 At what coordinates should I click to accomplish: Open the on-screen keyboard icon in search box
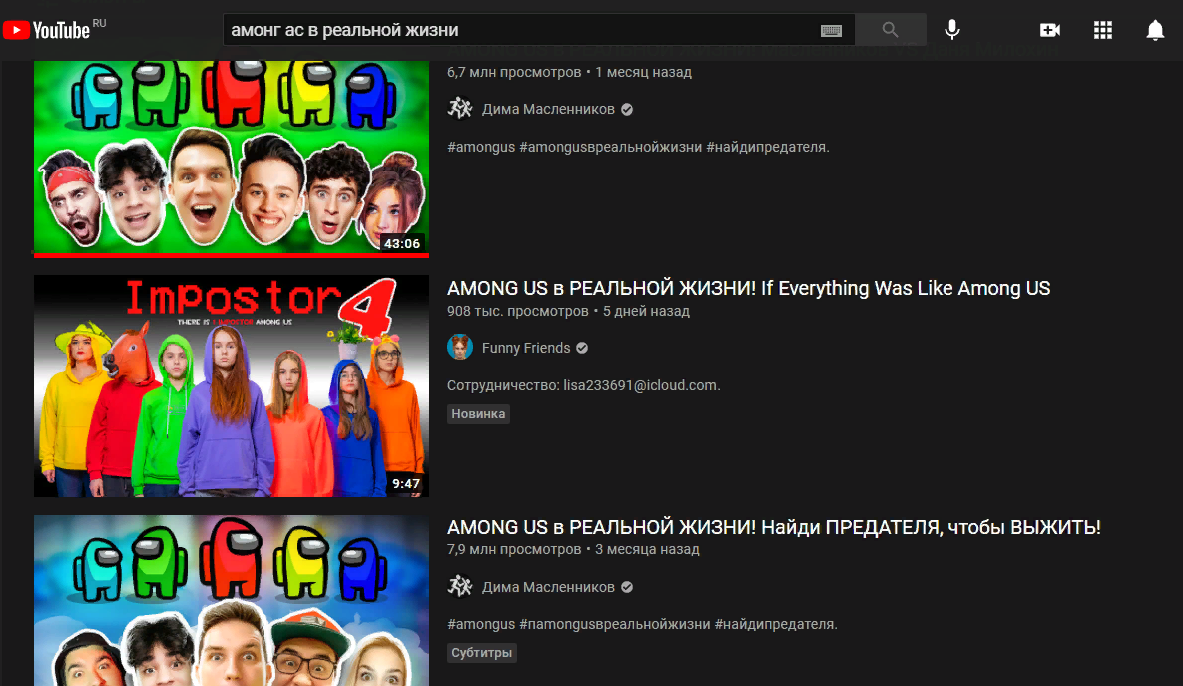[x=831, y=31]
